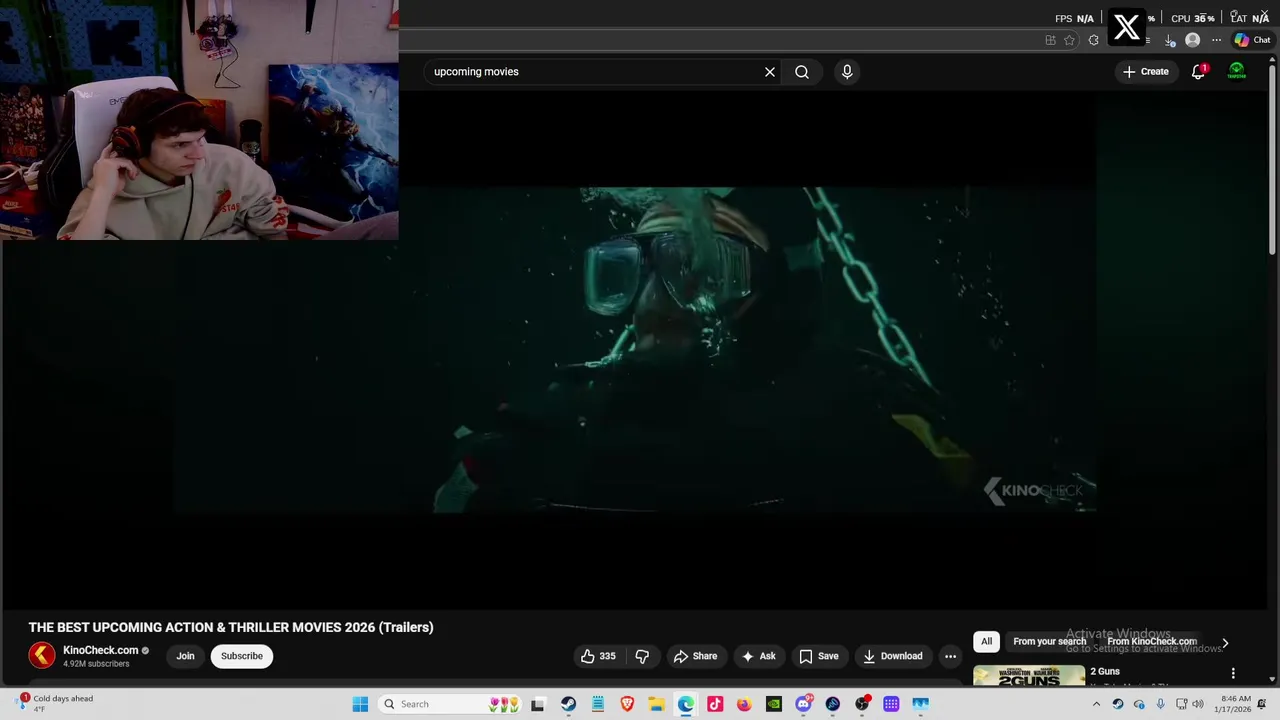Click the video title text
This screenshot has width=1280, height=720.
pos(231,627)
